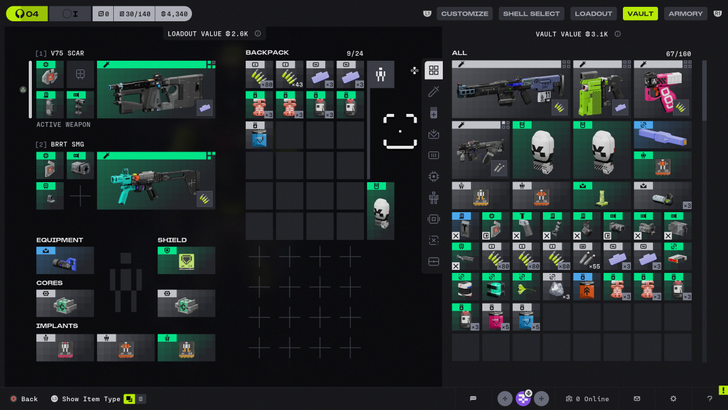Filter vault by cores chip icon
Image resolution: width=728 pixels, height=410 pixels.
pyautogui.click(x=434, y=176)
